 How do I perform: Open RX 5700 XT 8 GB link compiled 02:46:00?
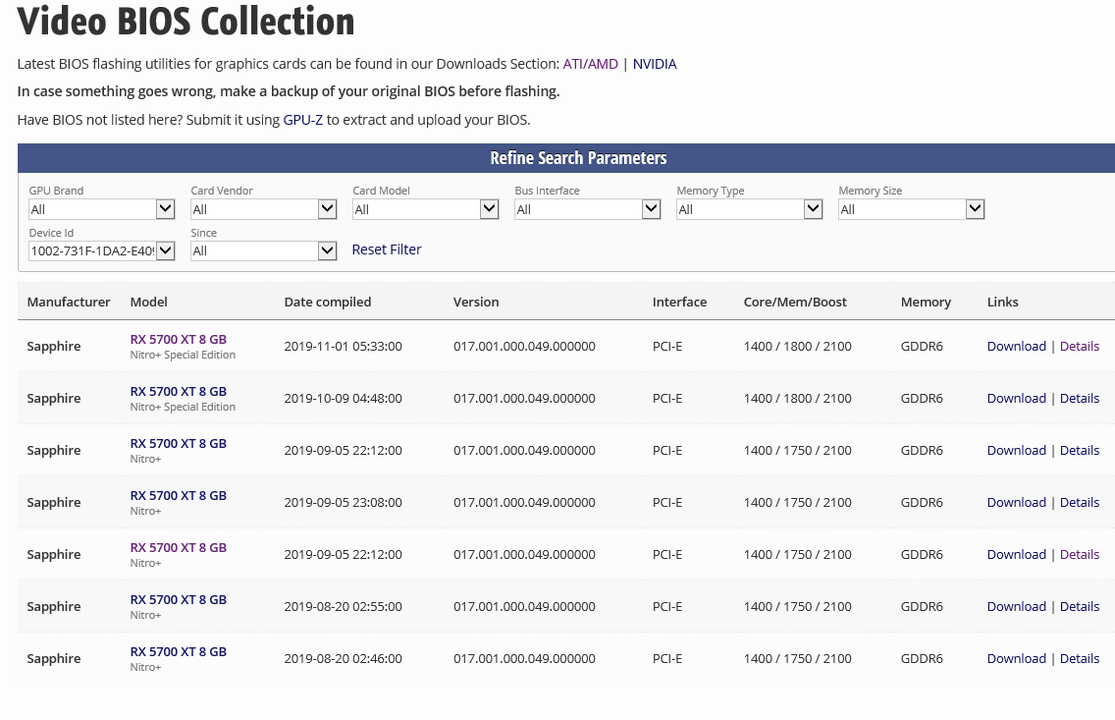click(178, 652)
